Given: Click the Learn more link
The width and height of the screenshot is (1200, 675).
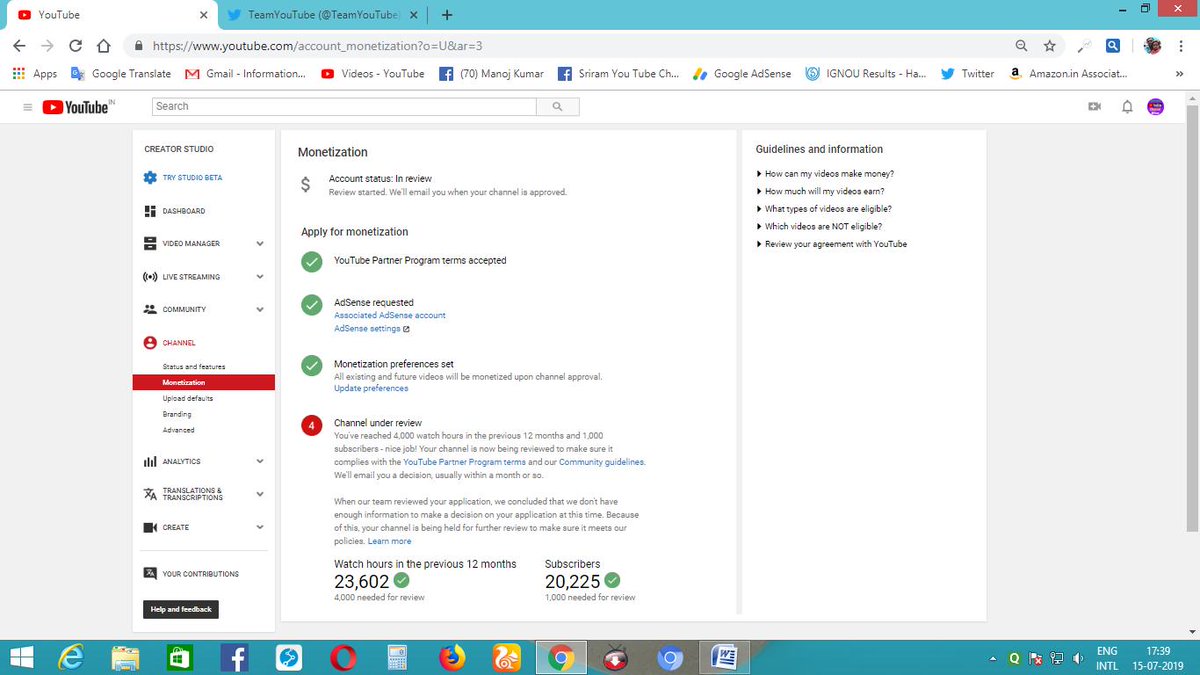Looking at the screenshot, I should 389,541.
